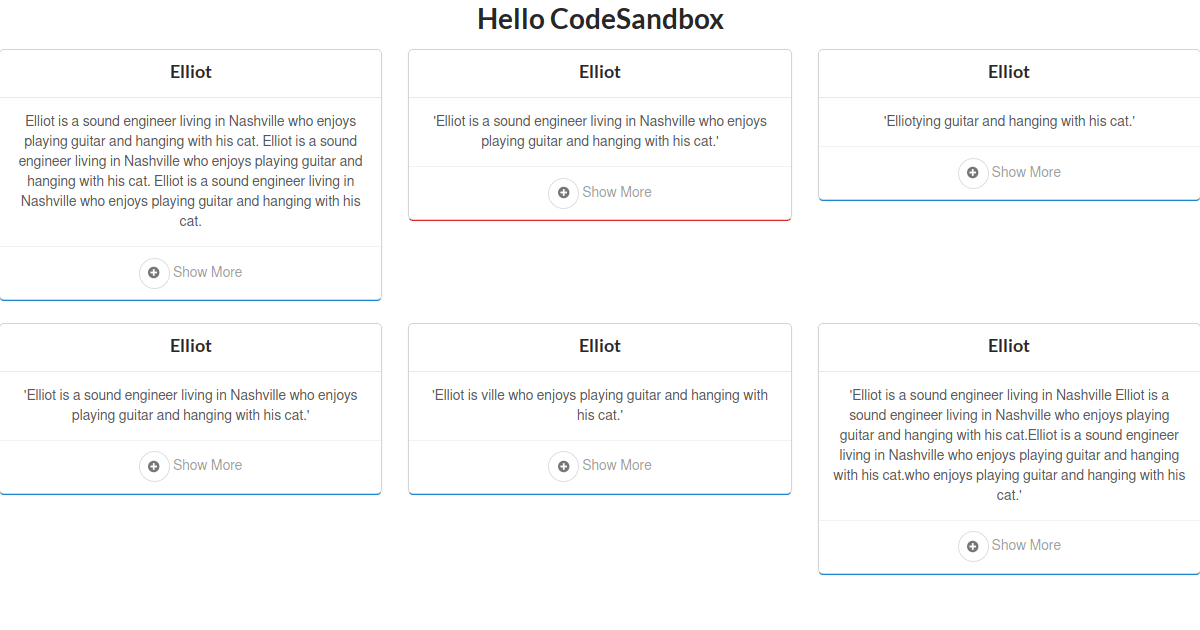Select the Elliot heading on the bottom-left card
This screenshot has height=630, width=1200.
click(190, 346)
